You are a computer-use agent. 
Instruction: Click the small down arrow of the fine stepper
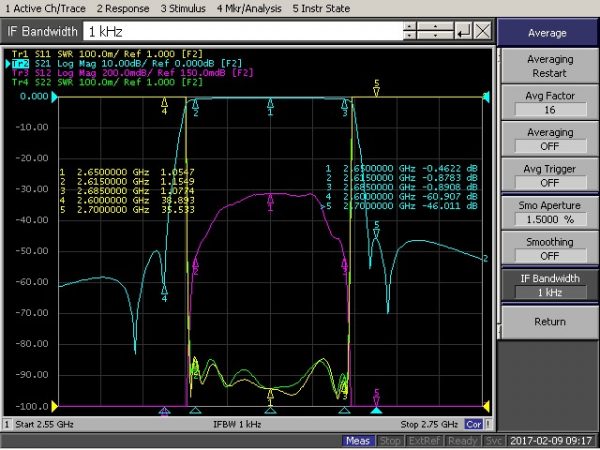409,36
